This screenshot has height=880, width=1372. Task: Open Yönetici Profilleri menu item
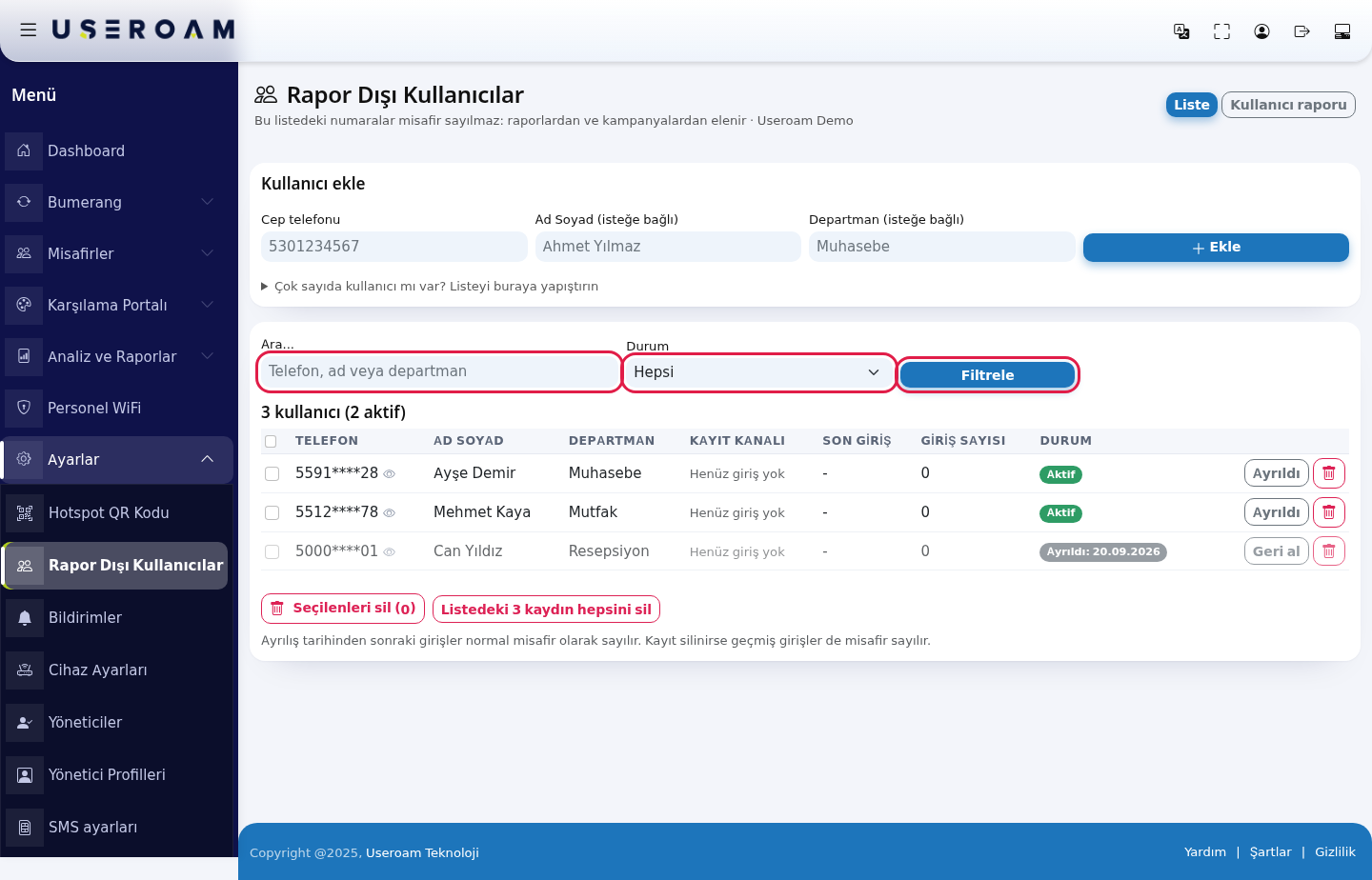coord(116,775)
